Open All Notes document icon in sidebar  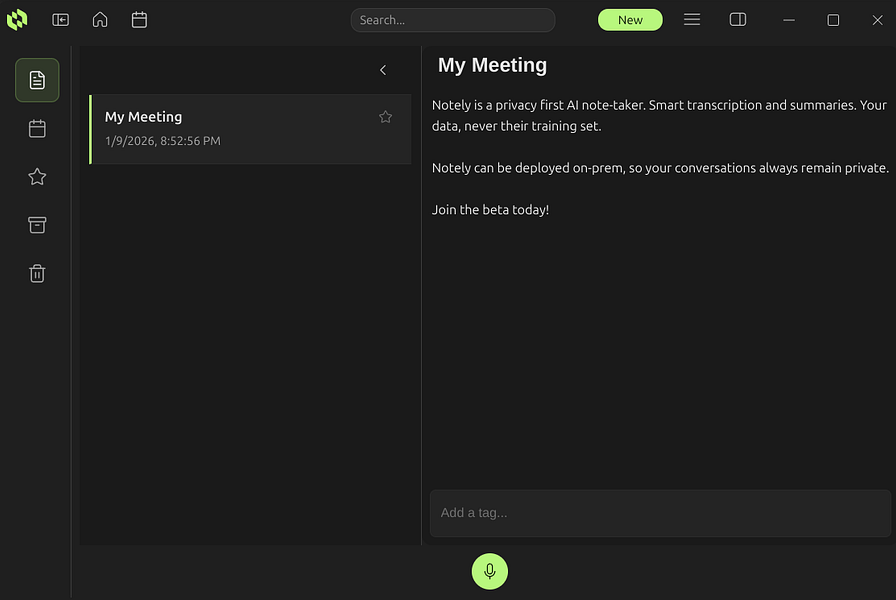pos(37,80)
